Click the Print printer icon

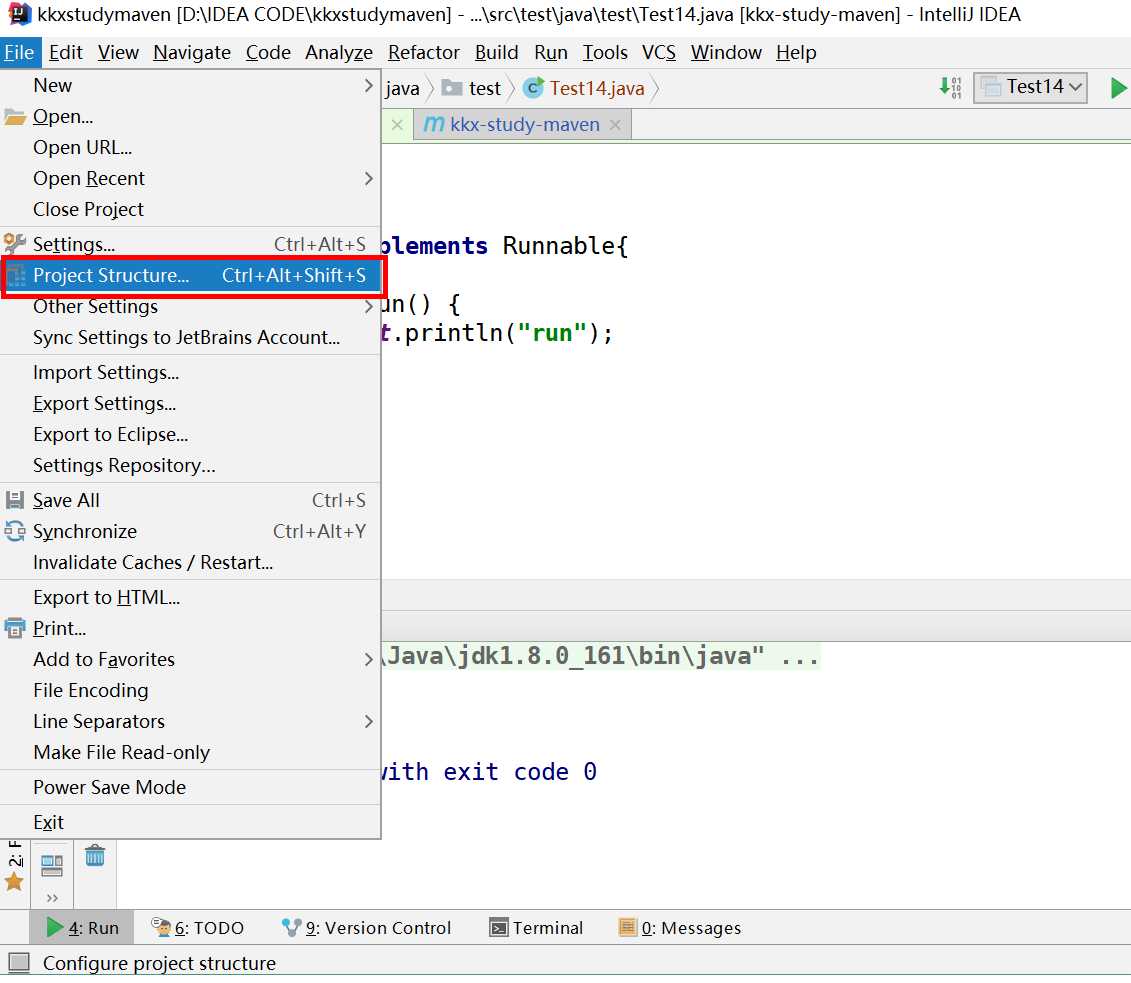[15, 628]
